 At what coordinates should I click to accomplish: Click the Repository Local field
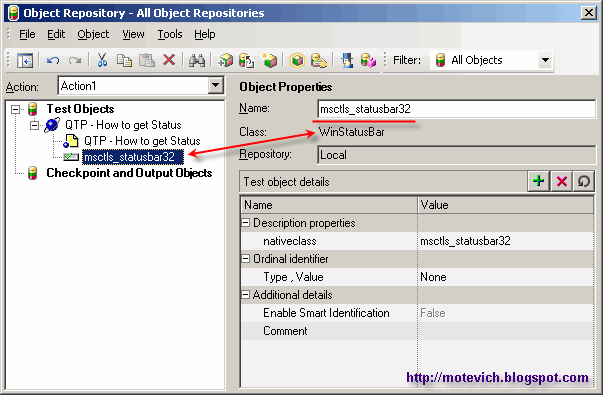coord(457,155)
